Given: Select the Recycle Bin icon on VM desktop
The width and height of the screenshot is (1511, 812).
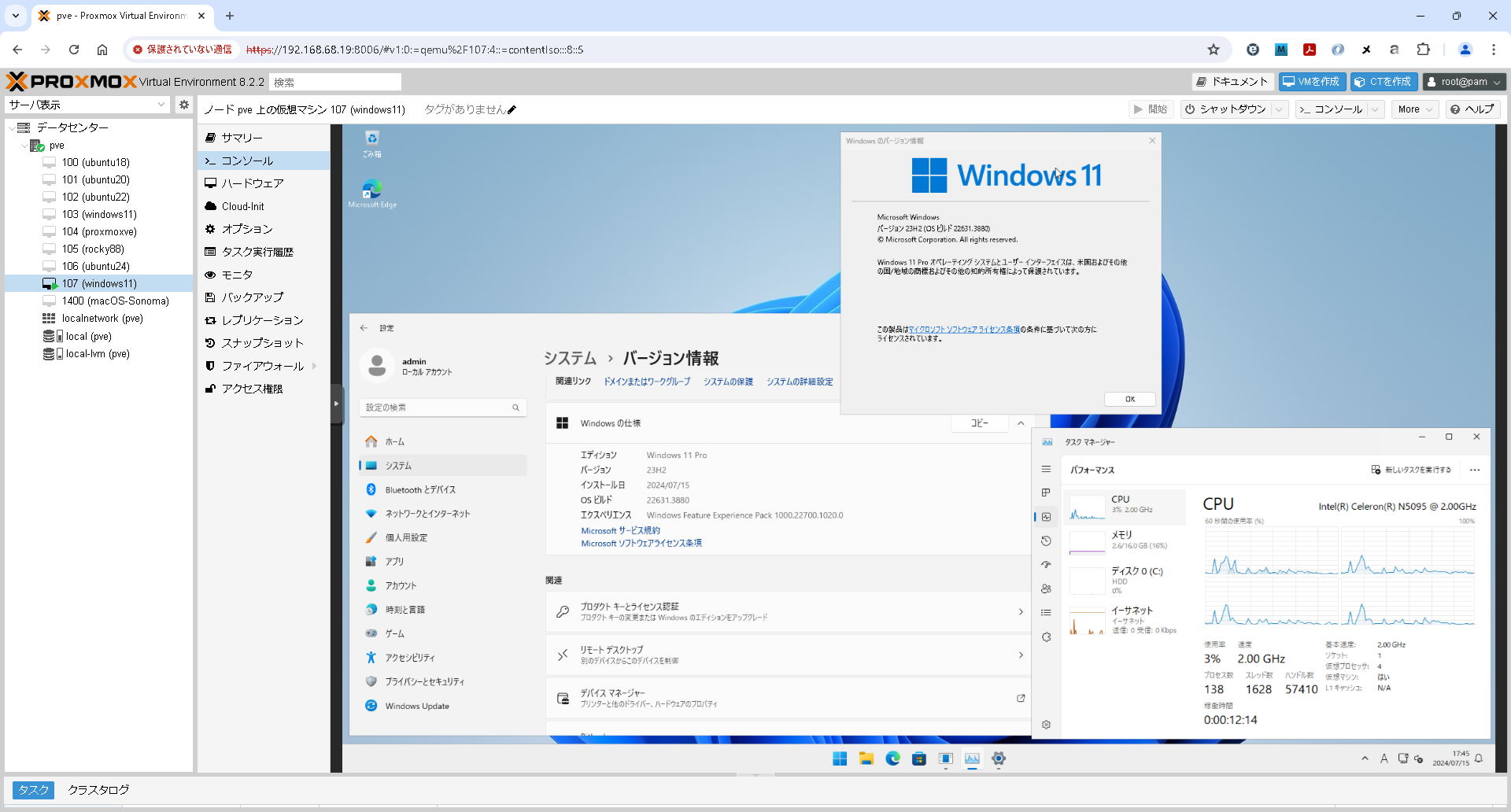Looking at the screenshot, I should click(x=372, y=144).
